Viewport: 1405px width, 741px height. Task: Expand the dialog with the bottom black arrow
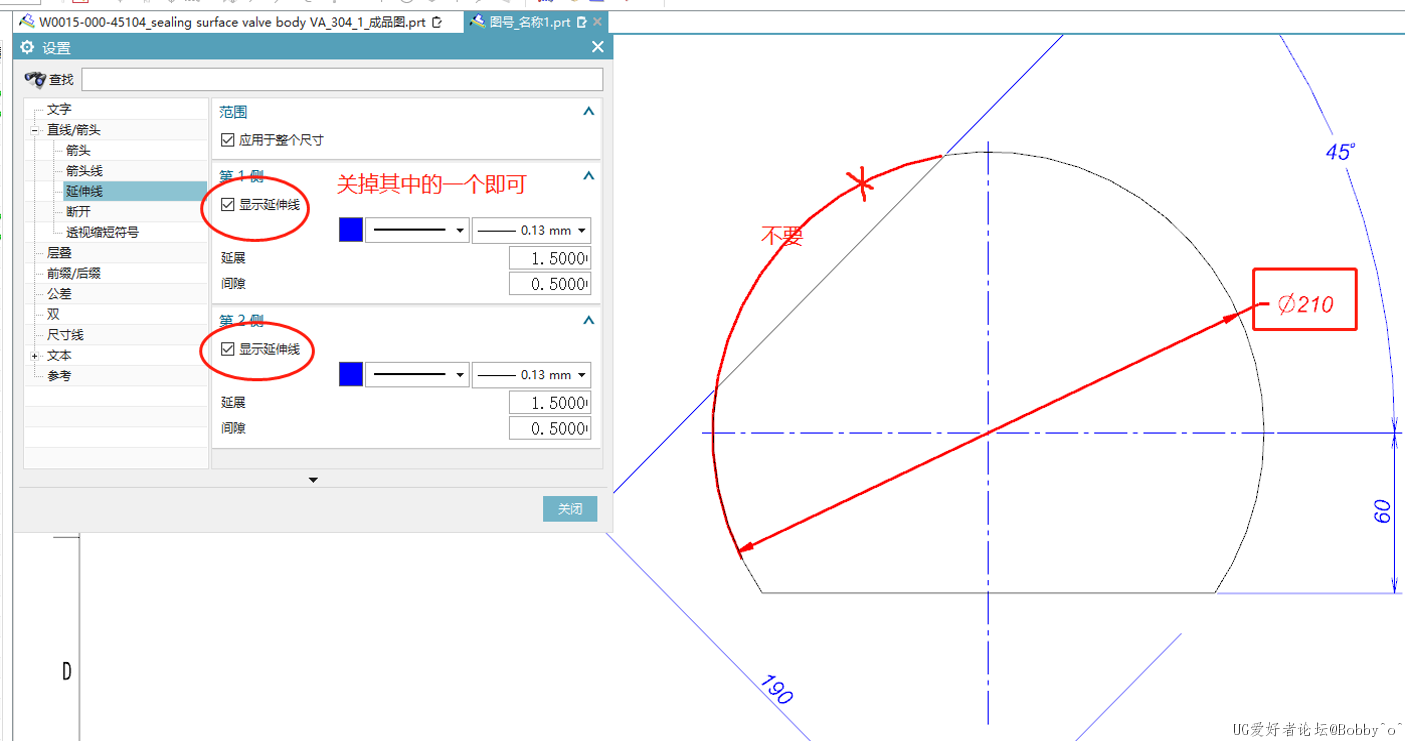(313, 480)
